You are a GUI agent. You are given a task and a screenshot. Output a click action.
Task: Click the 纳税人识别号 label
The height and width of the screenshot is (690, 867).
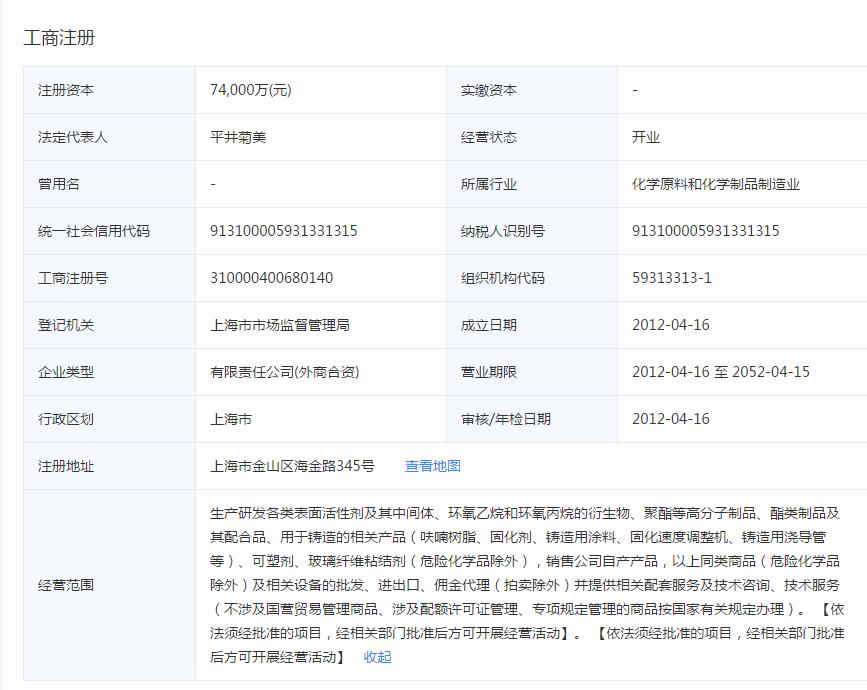point(503,231)
